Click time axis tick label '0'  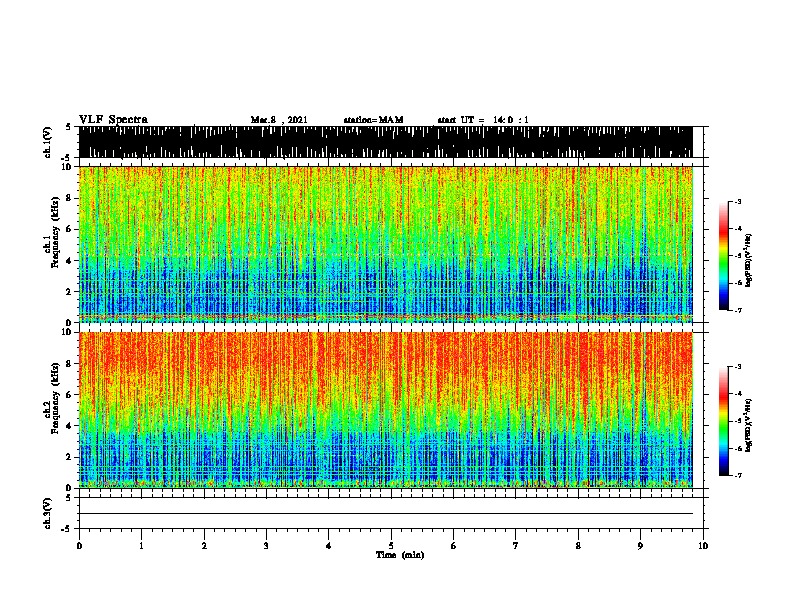point(79,546)
